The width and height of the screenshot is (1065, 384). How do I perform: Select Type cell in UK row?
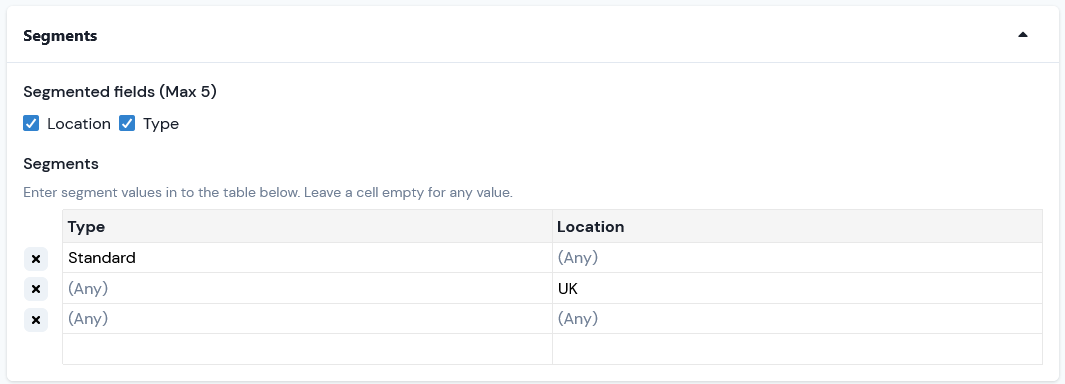tap(308, 289)
